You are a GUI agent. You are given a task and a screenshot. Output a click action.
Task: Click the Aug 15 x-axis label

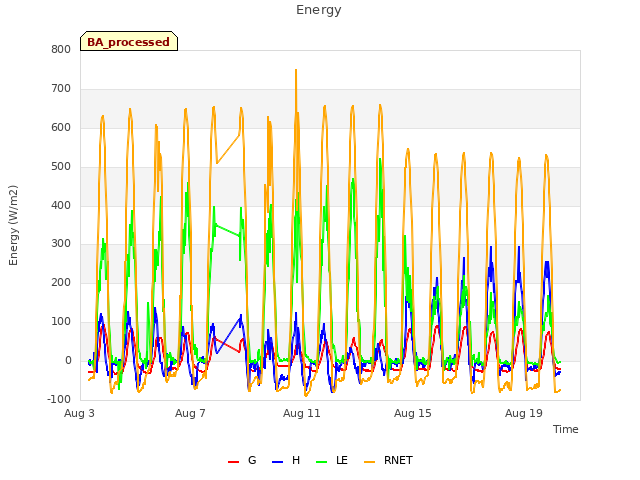click(x=413, y=413)
